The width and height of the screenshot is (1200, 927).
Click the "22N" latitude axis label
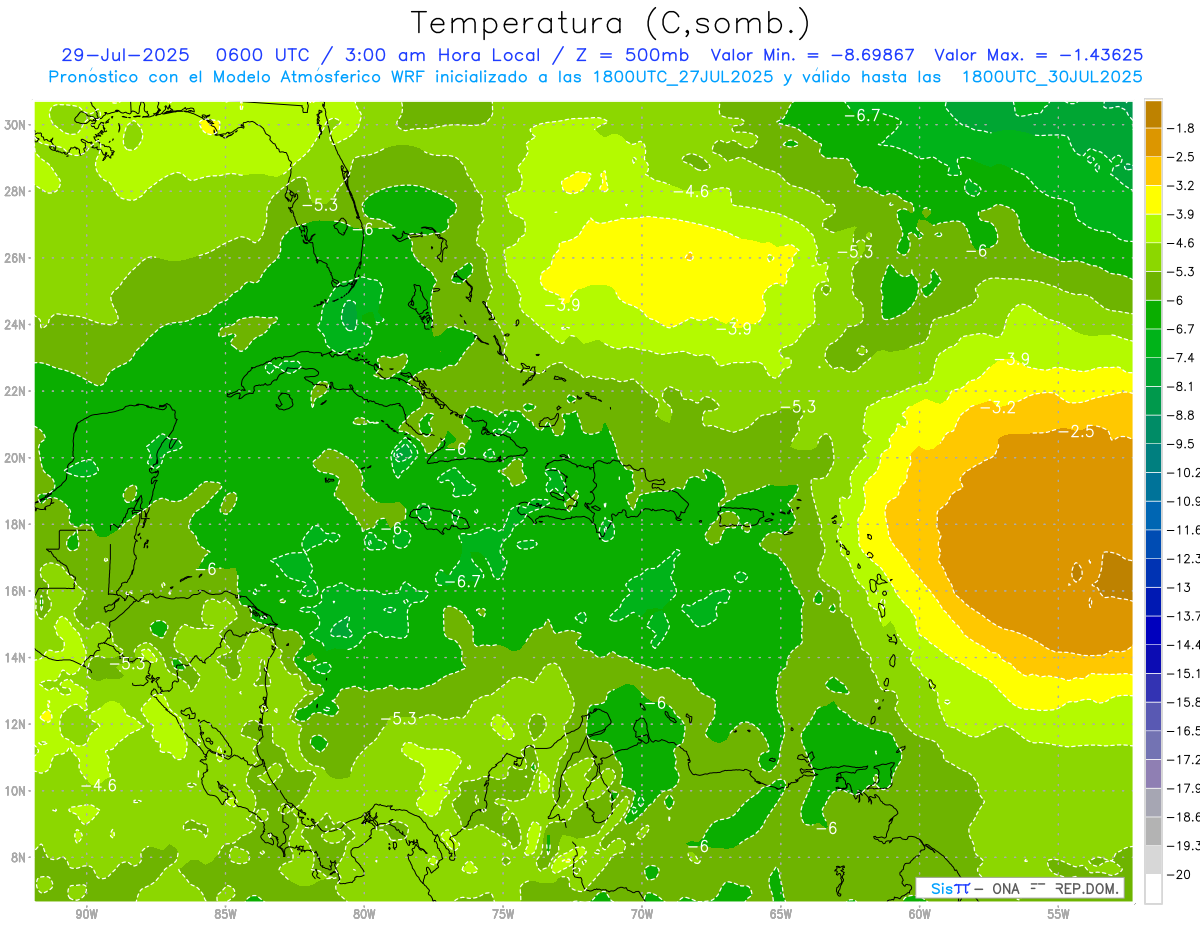16,391
